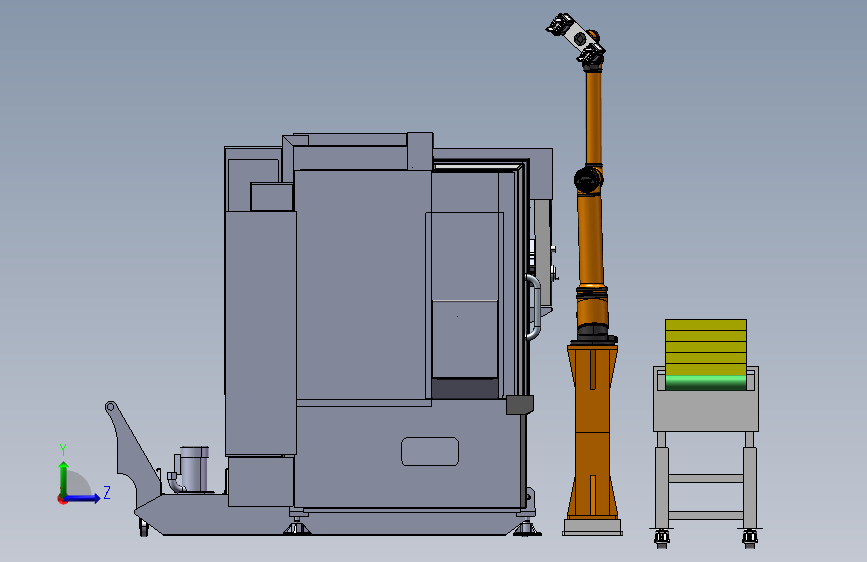Screen dimensions: 867x562
Task: Select the robot's orange upper forearm link
Action: pos(593,117)
